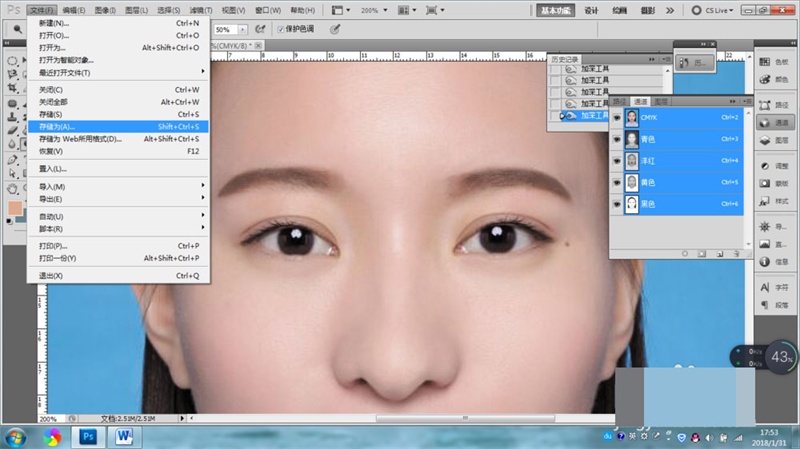Open the 最近打开文件 submenu
The height and width of the screenshot is (449, 800).
point(65,73)
